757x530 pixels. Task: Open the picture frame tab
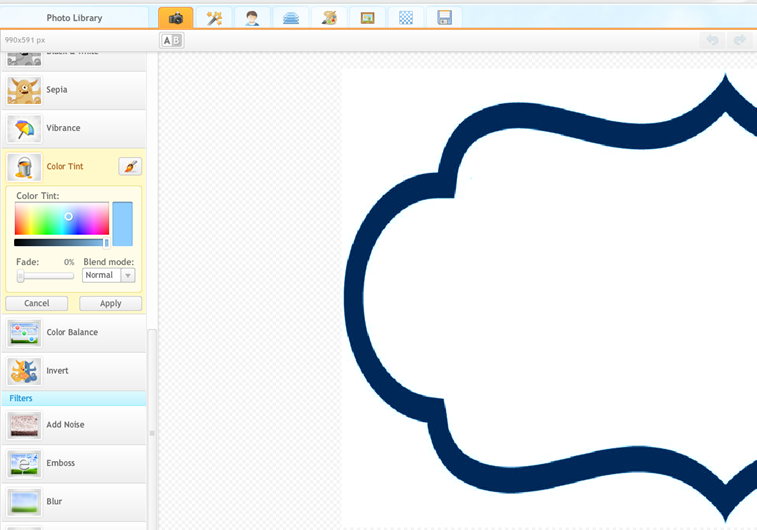pos(367,18)
